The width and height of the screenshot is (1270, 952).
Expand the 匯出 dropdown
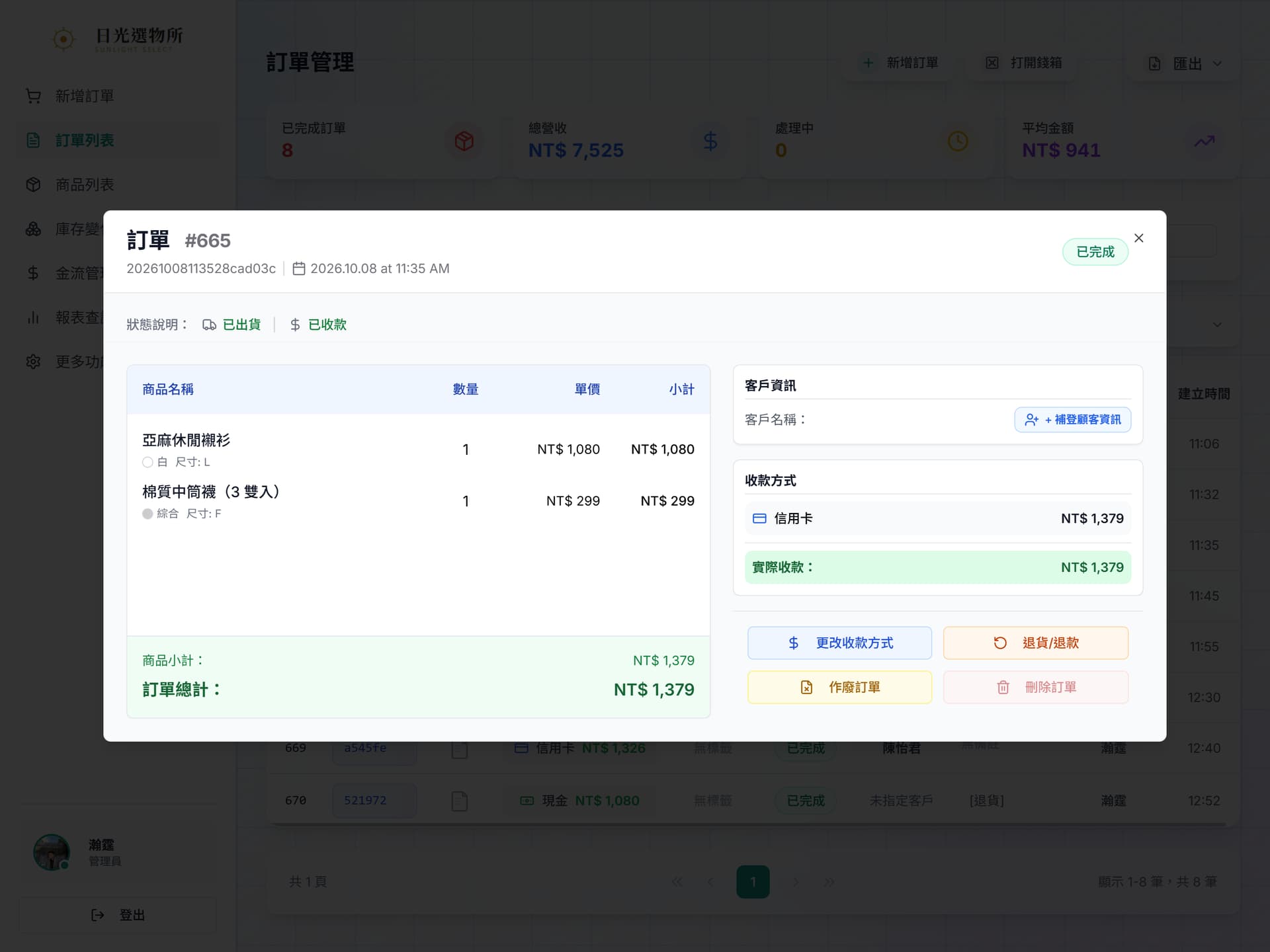point(1184,63)
